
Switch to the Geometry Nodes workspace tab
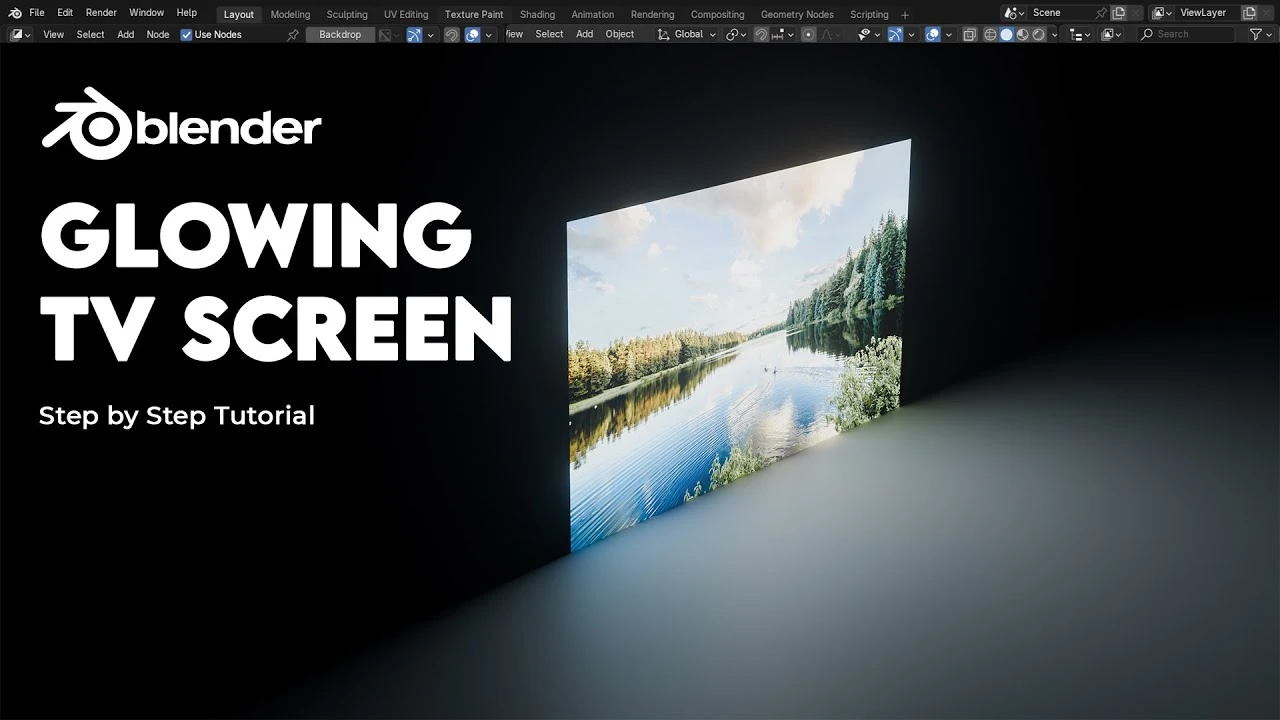[x=797, y=14]
